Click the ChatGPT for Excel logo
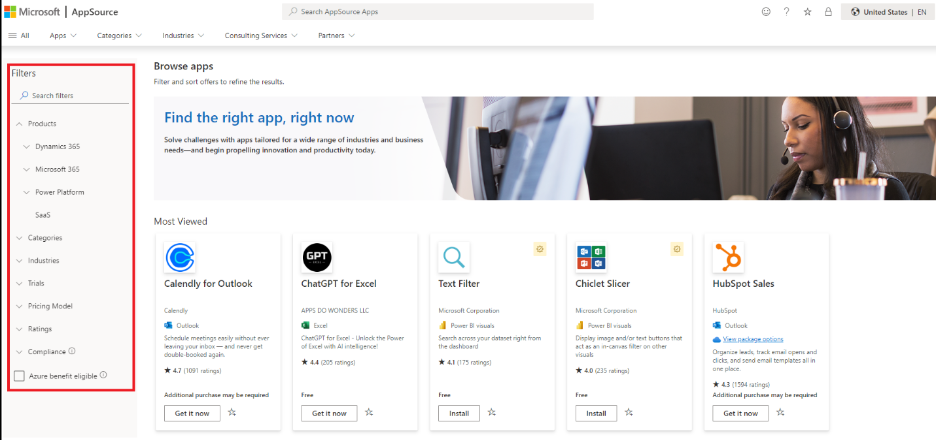 click(x=317, y=258)
